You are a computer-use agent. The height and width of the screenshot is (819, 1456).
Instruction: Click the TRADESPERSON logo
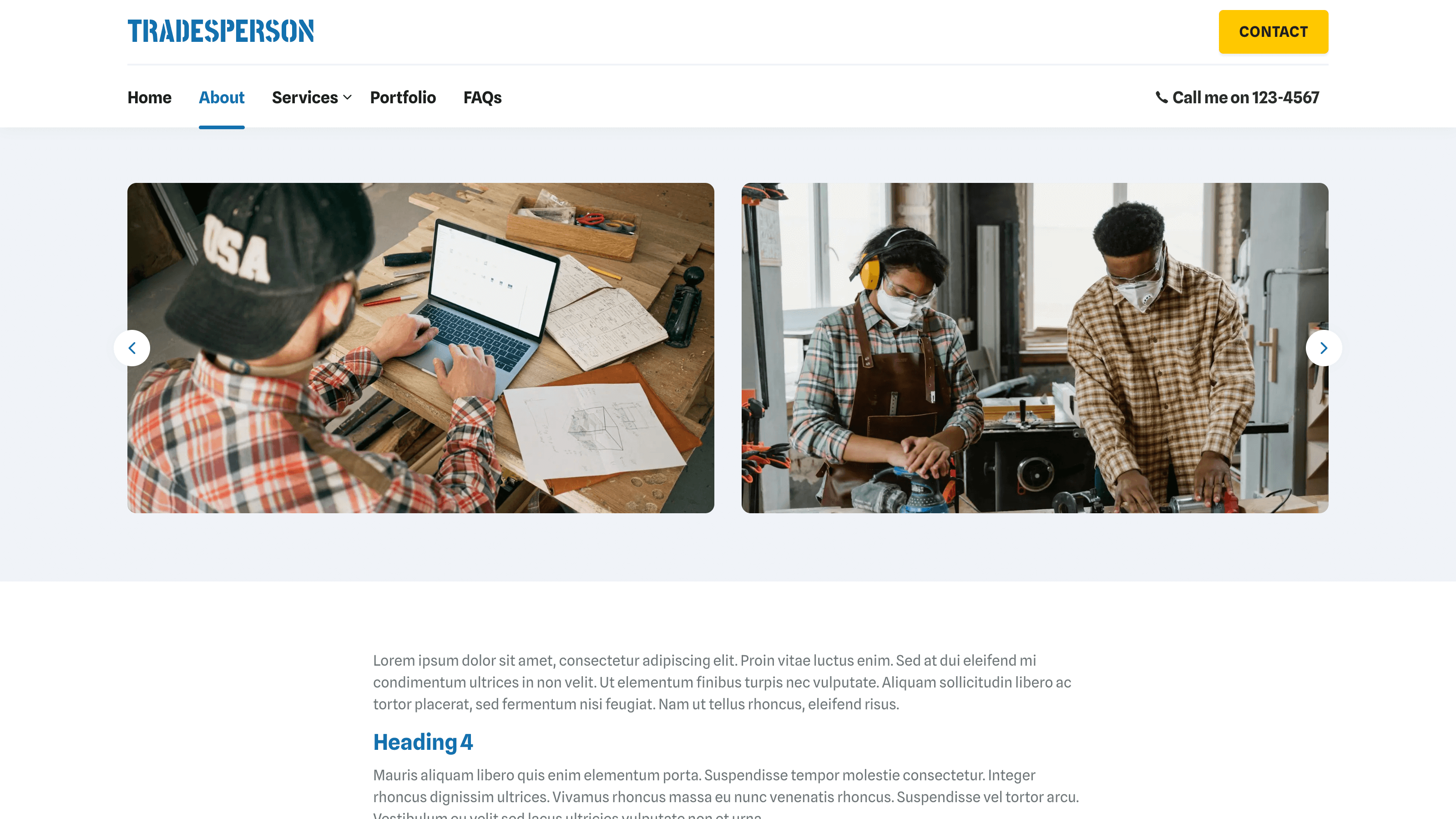click(x=220, y=31)
